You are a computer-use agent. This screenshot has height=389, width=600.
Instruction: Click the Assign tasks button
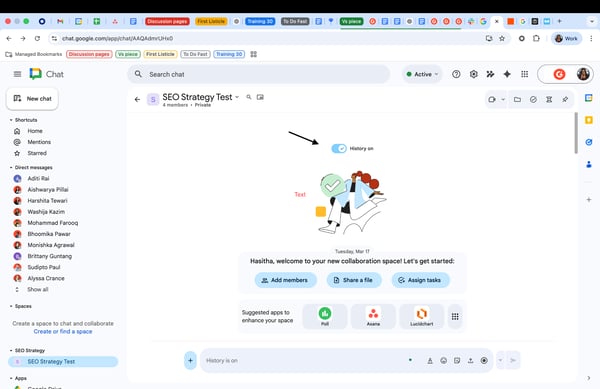click(x=420, y=280)
